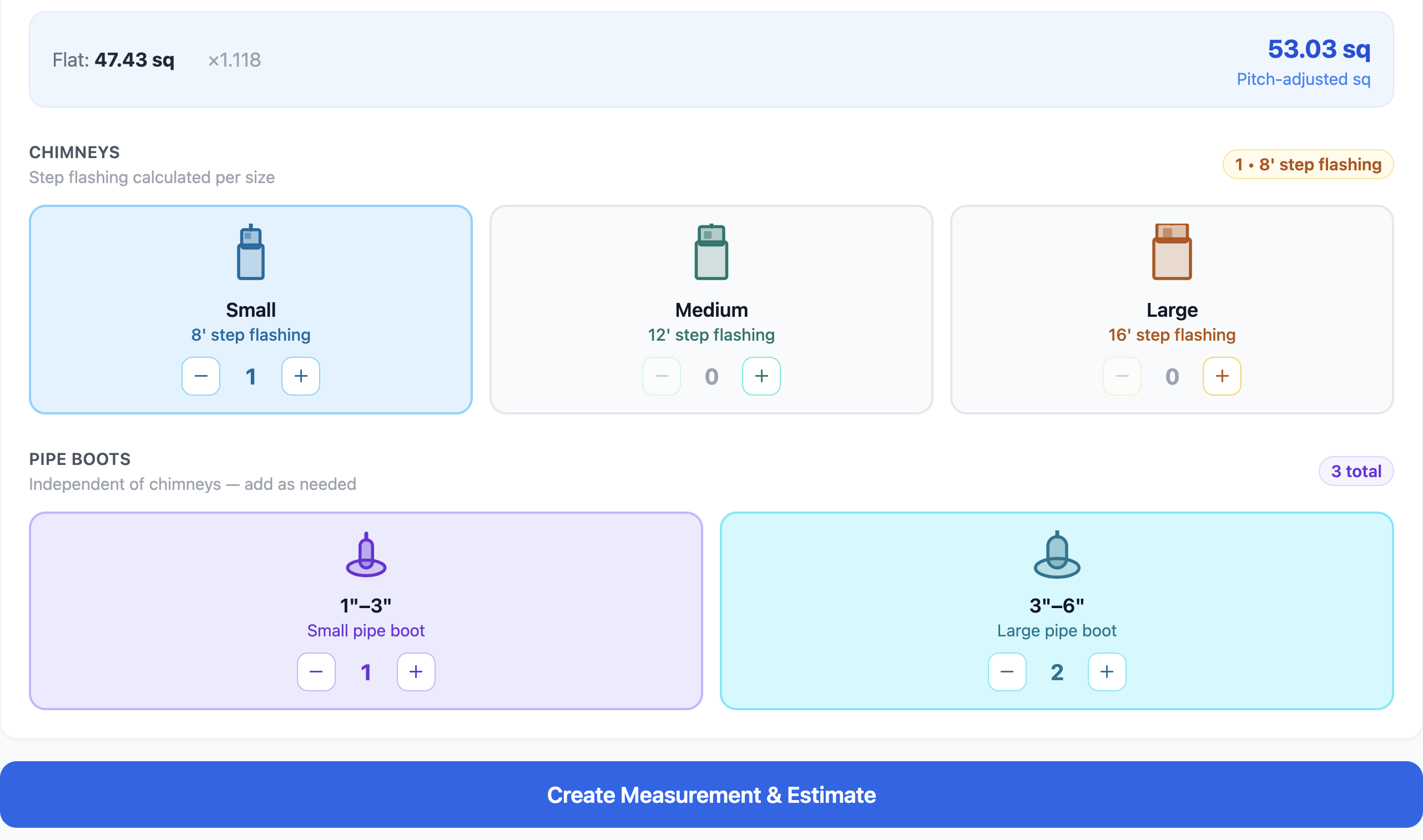
Task: Add another 3"–6" large pipe boot
Action: (x=1107, y=672)
